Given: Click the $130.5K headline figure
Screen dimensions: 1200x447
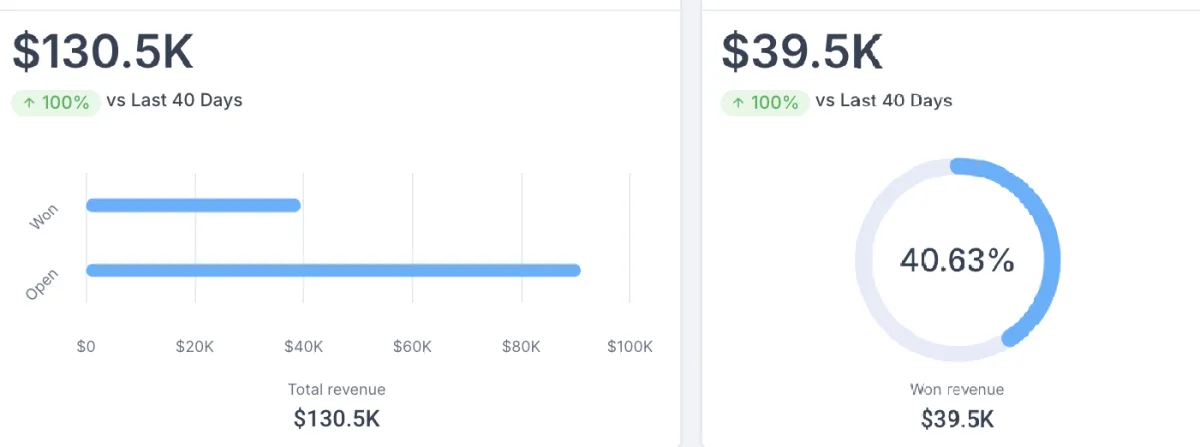Looking at the screenshot, I should pyautogui.click(x=103, y=52).
